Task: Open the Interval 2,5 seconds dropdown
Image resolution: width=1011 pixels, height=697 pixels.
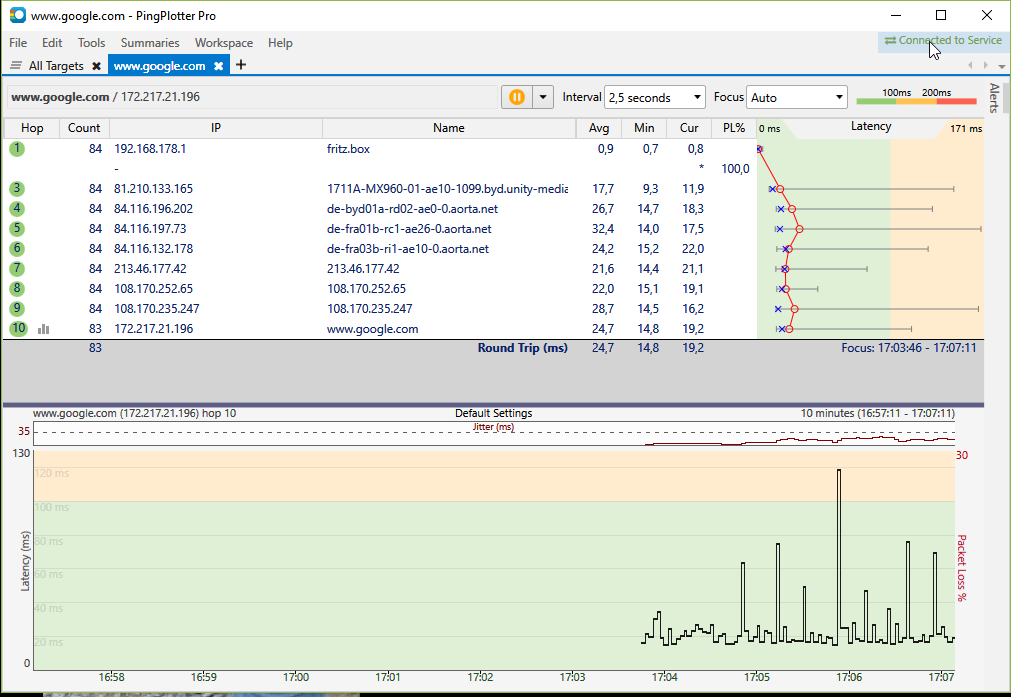Action: click(654, 97)
